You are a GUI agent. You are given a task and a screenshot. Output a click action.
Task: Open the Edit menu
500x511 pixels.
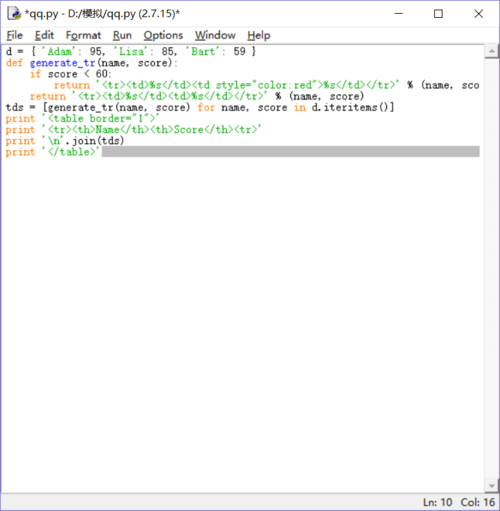pos(44,35)
